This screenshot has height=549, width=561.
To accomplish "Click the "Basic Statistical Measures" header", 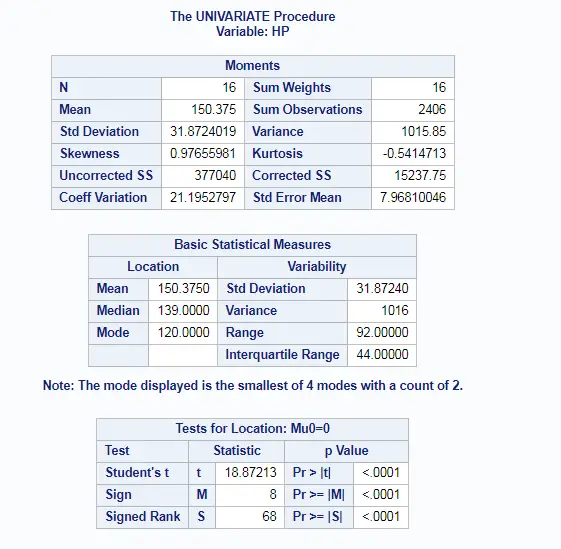I will click(x=253, y=245).
